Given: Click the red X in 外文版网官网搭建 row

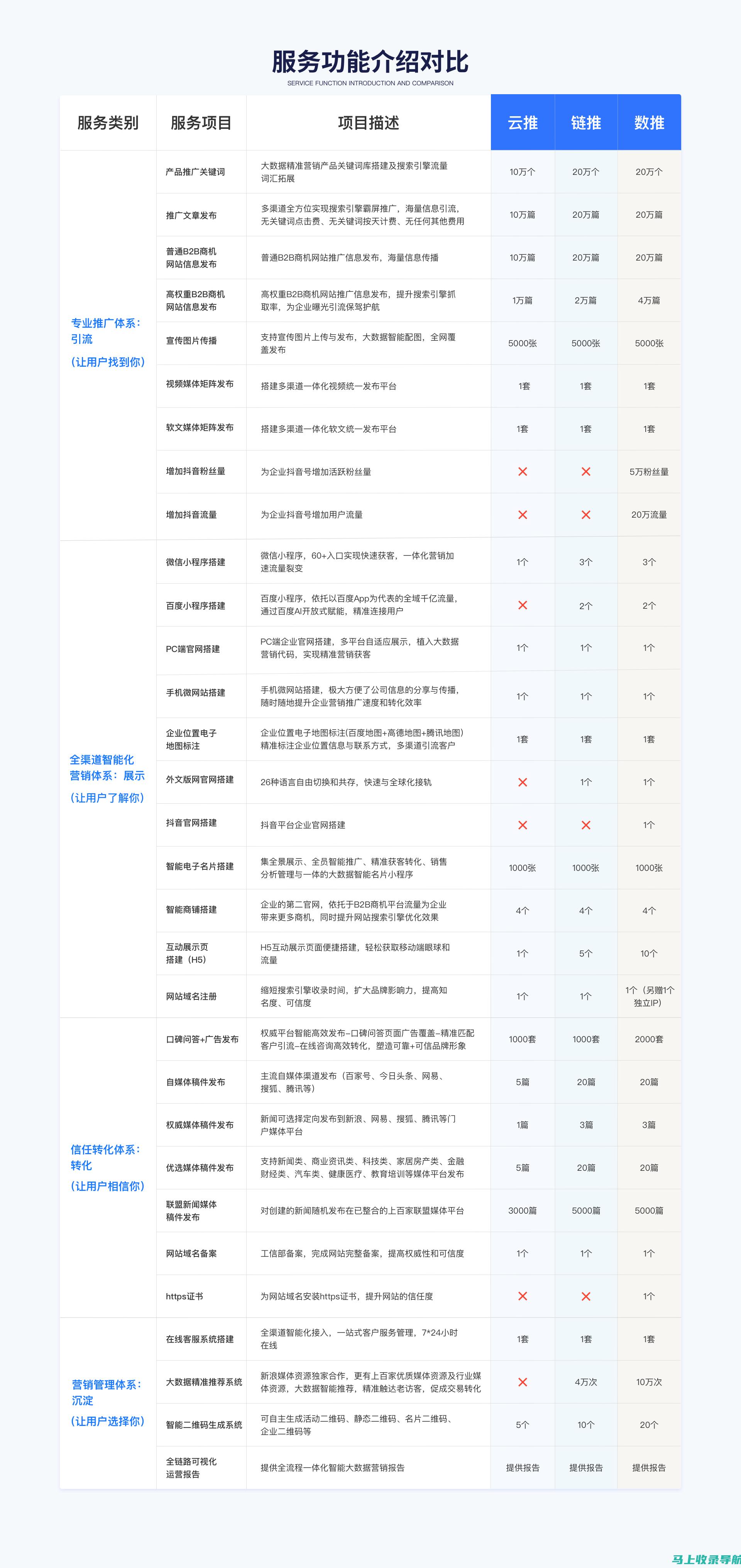Looking at the screenshot, I should pyautogui.click(x=522, y=782).
